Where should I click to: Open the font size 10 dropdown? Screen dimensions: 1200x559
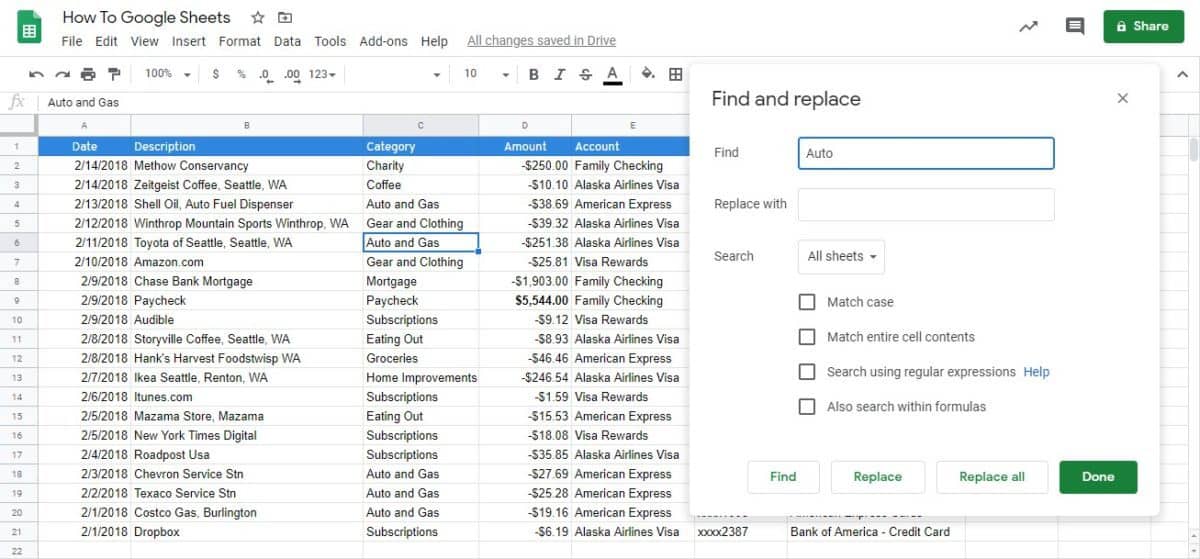[x=486, y=74]
